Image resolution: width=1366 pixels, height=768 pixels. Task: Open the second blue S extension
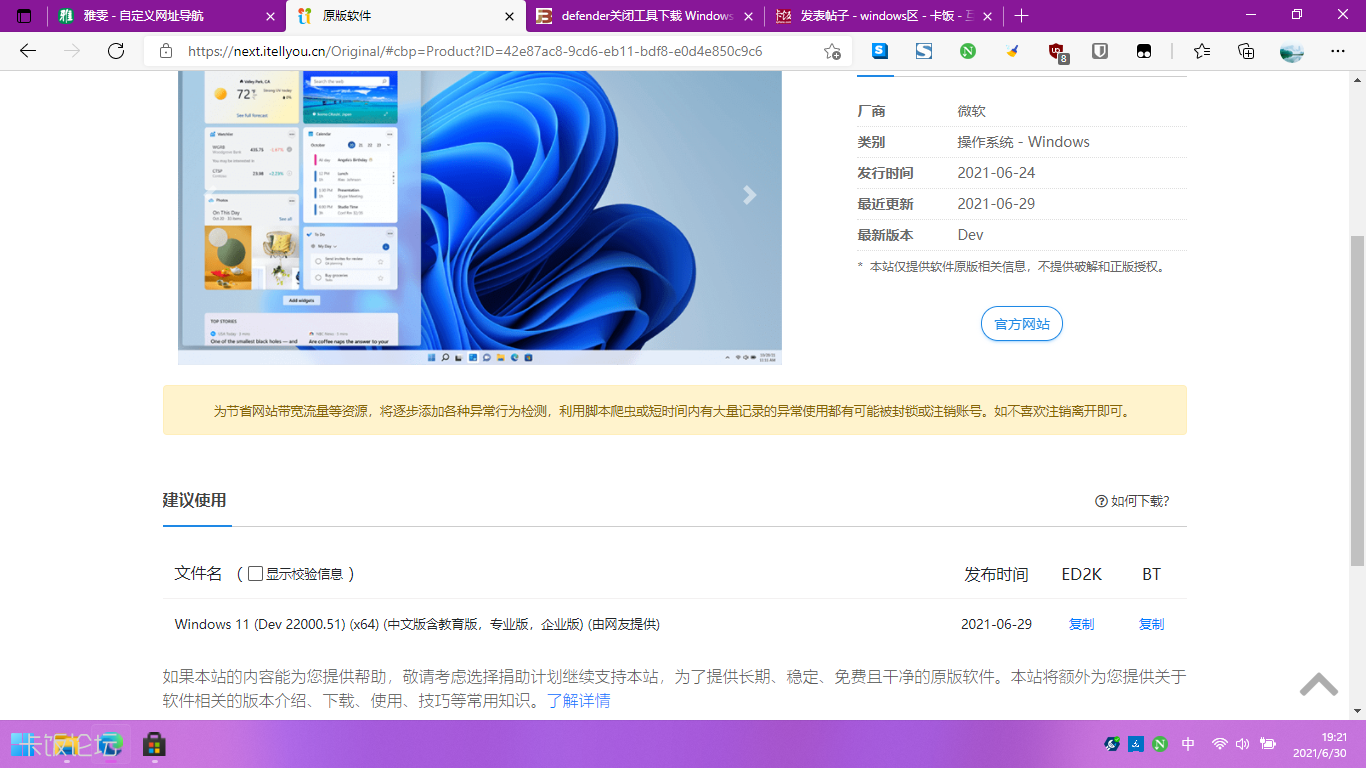click(x=924, y=51)
